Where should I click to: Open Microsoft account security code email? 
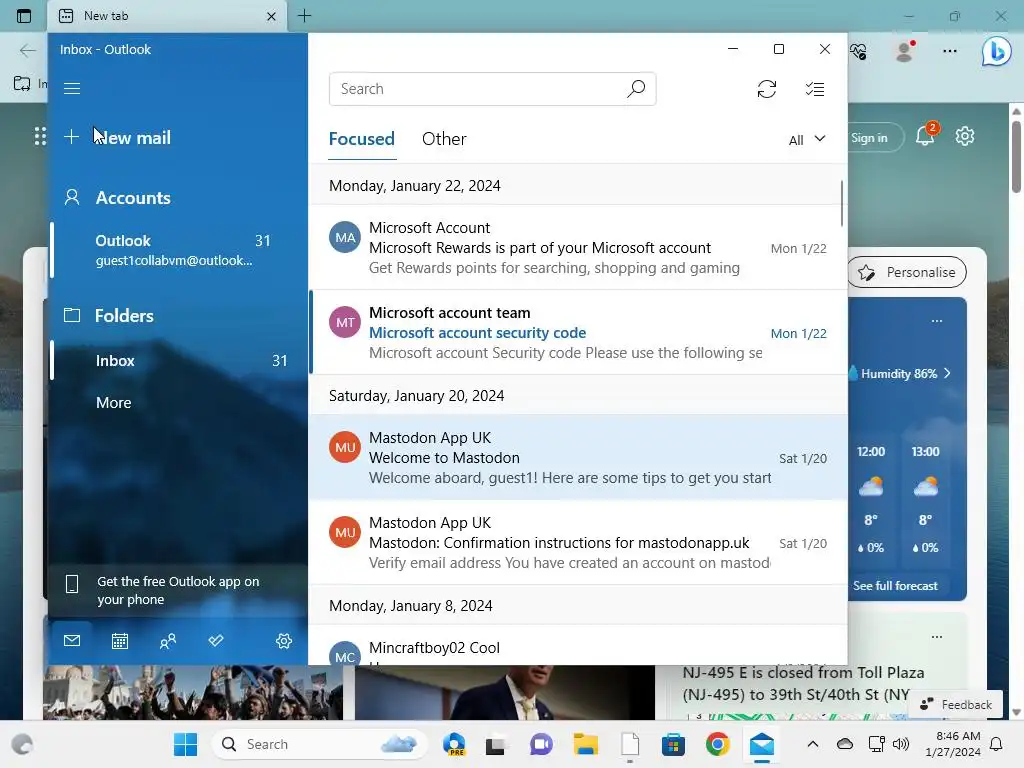pyautogui.click(x=578, y=332)
